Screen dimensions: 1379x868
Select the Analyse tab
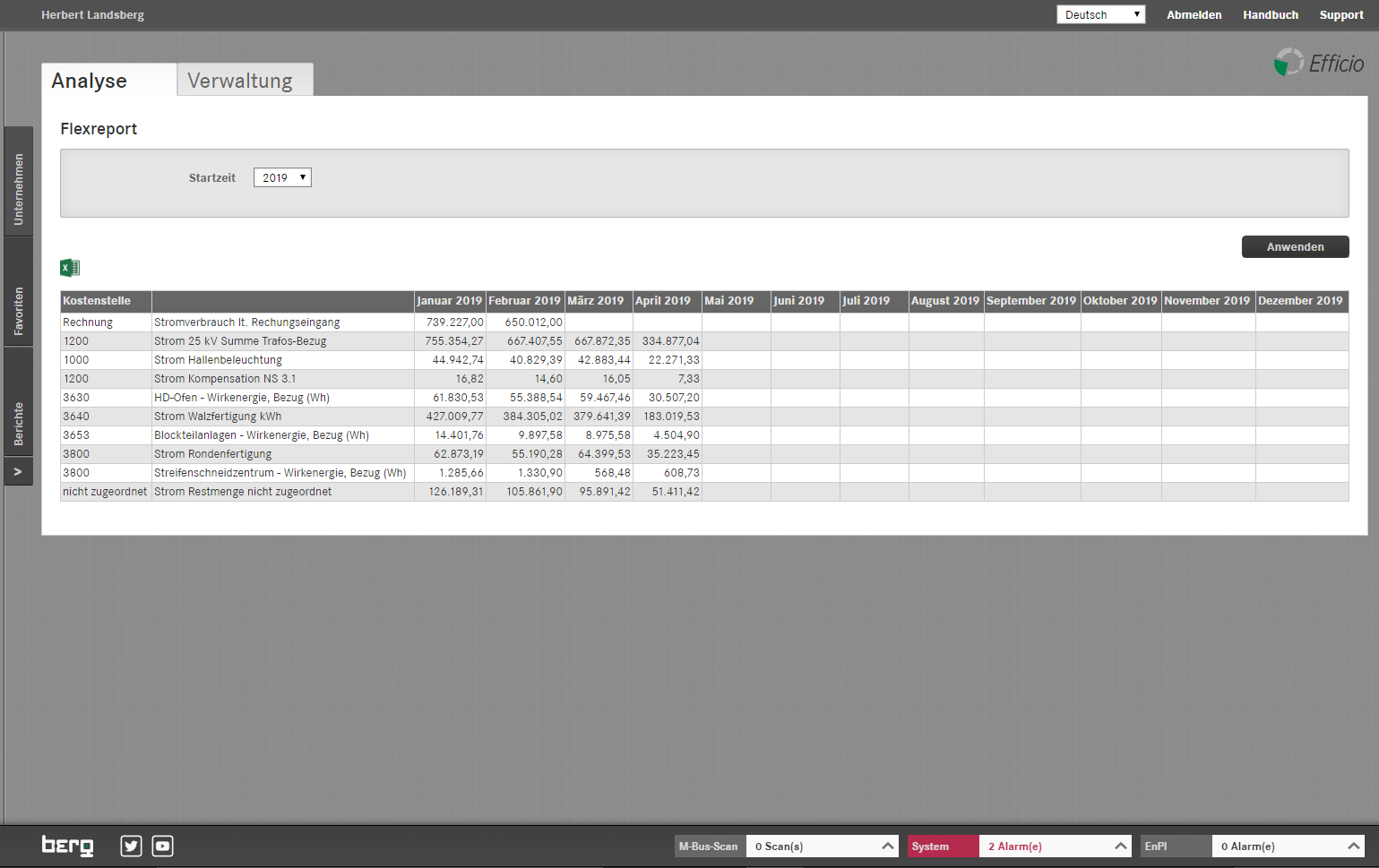tap(90, 81)
